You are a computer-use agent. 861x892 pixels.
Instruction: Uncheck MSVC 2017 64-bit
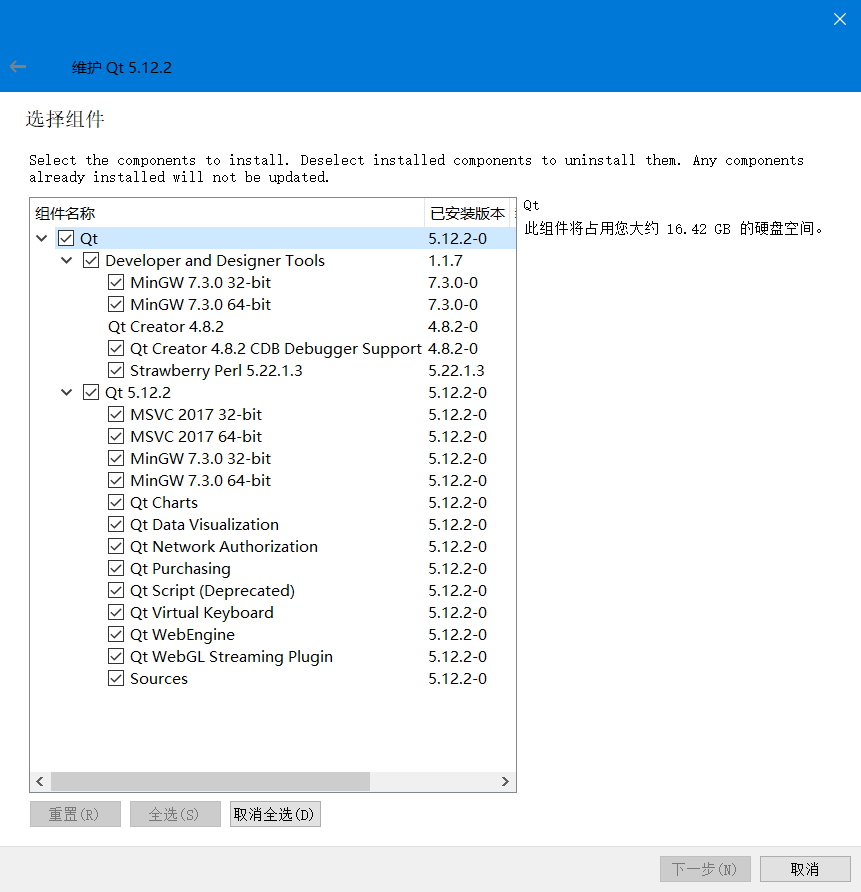click(x=116, y=436)
